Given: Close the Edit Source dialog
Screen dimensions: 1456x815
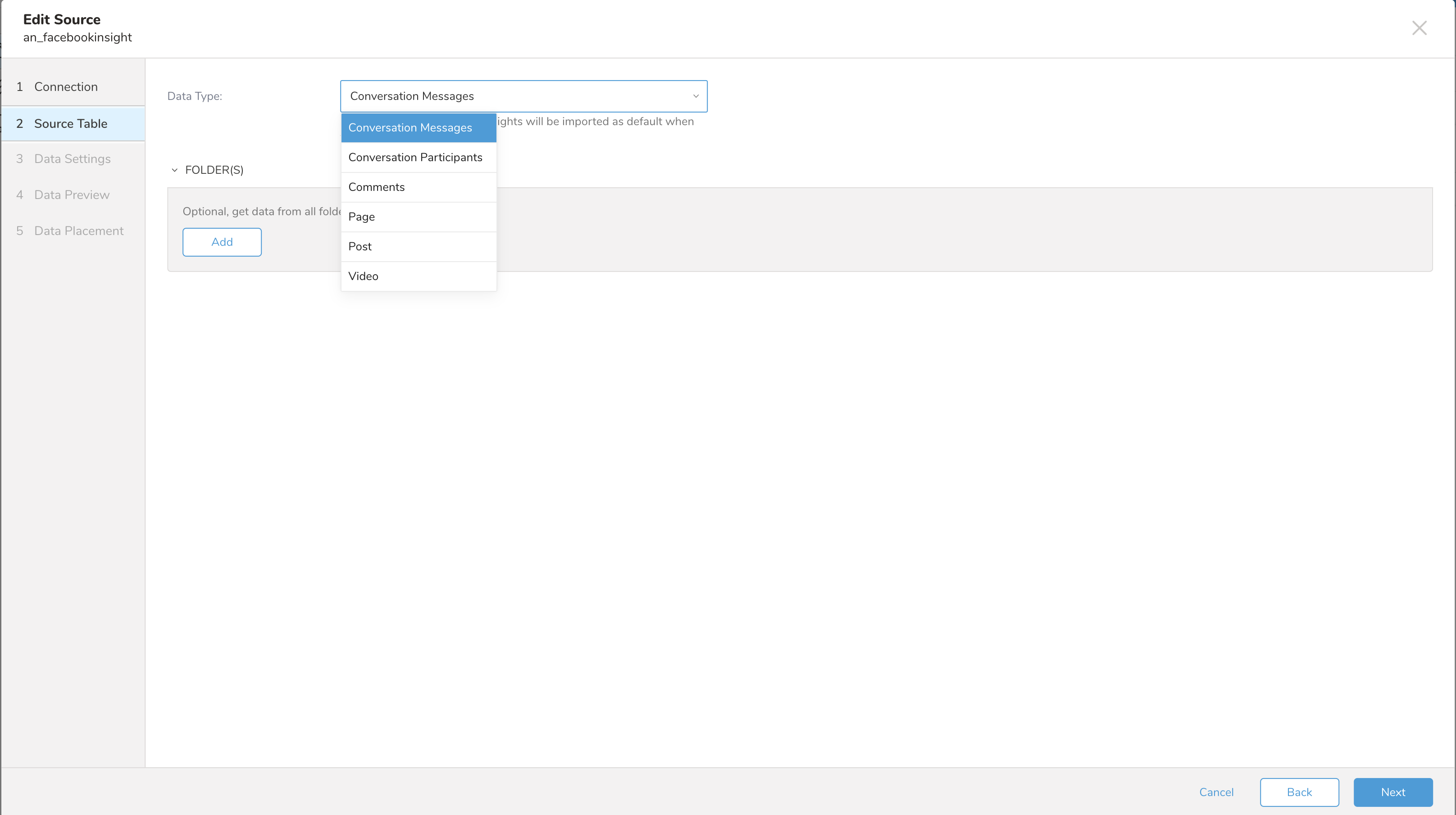Looking at the screenshot, I should [x=1419, y=27].
